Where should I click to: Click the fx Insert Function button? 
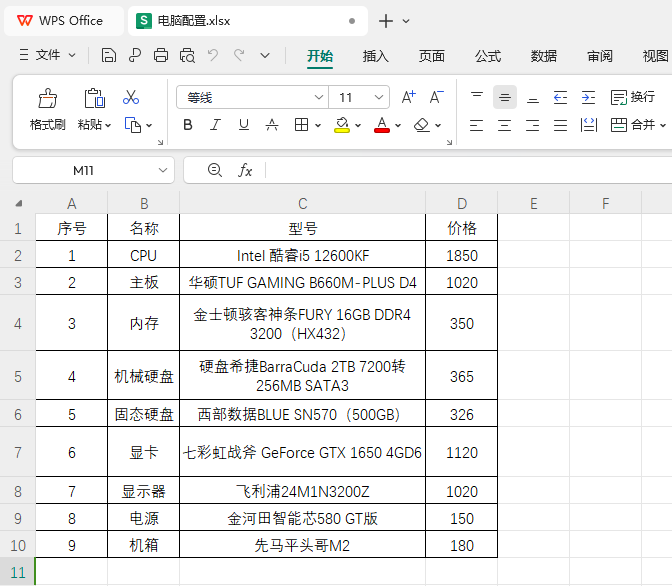(x=245, y=170)
